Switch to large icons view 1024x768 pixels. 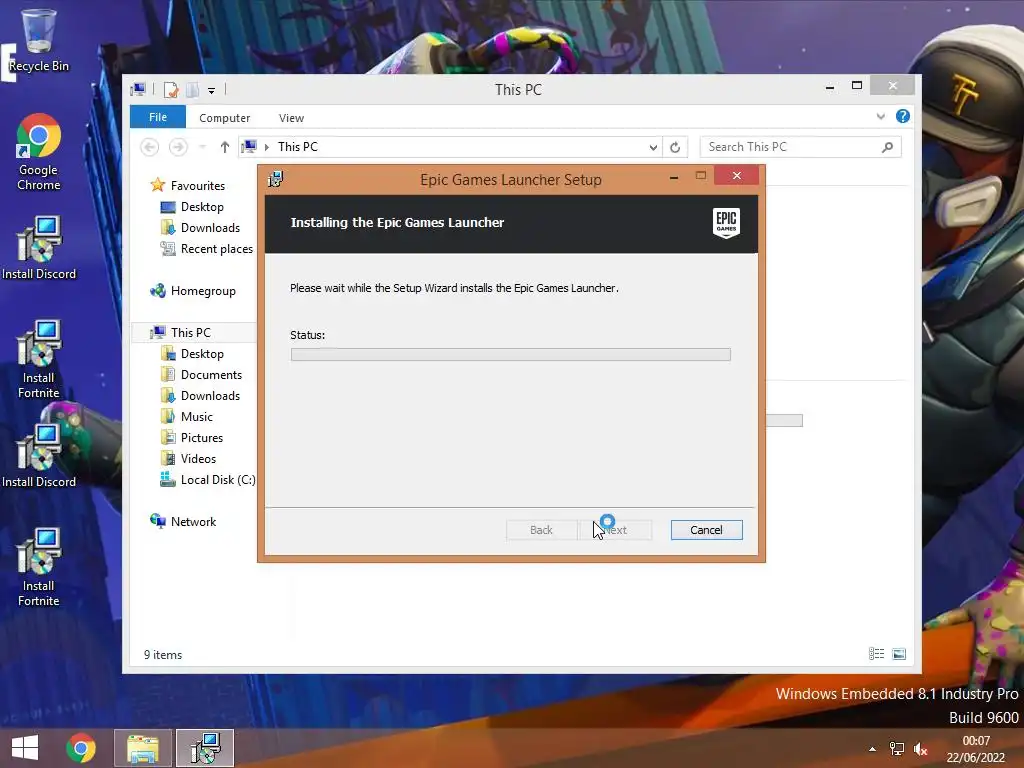[899, 654]
